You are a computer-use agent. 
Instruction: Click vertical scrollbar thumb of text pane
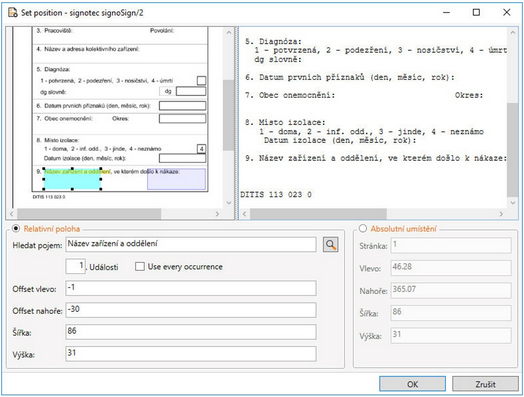click(x=513, y=150)
